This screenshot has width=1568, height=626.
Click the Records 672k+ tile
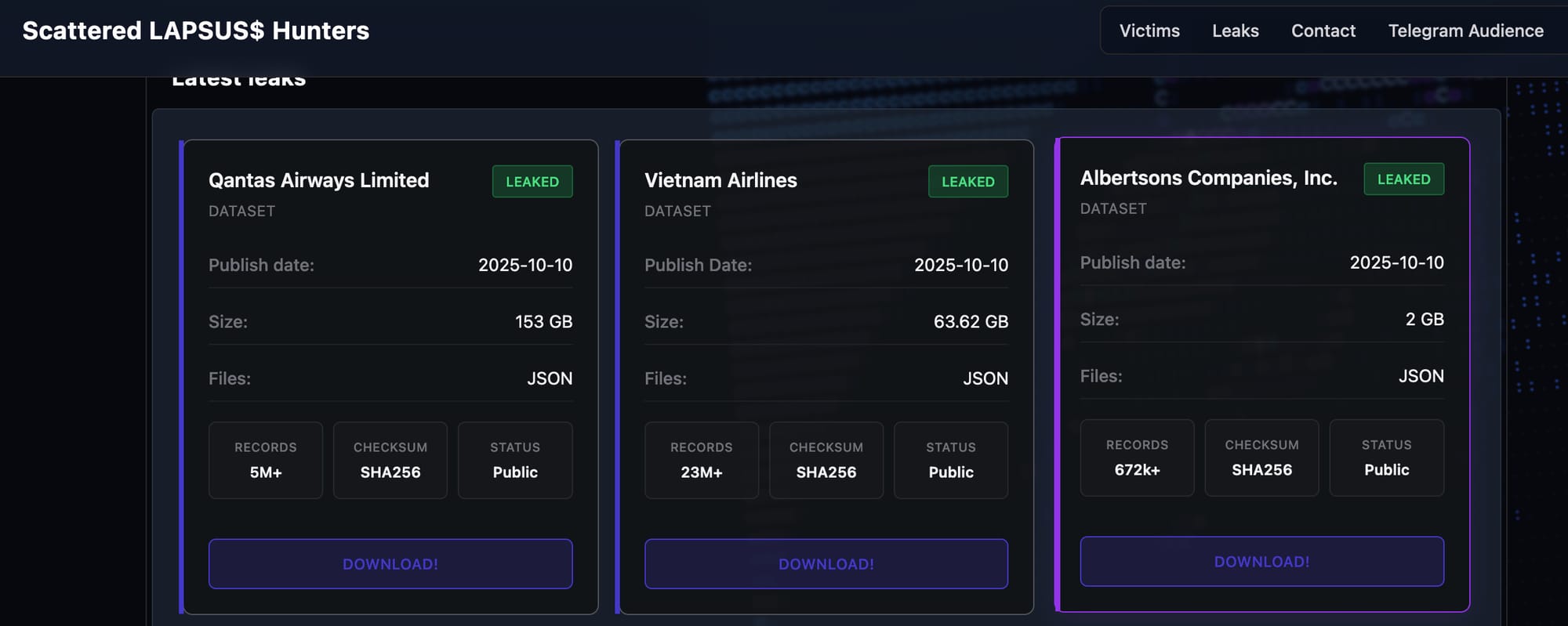1137,458
